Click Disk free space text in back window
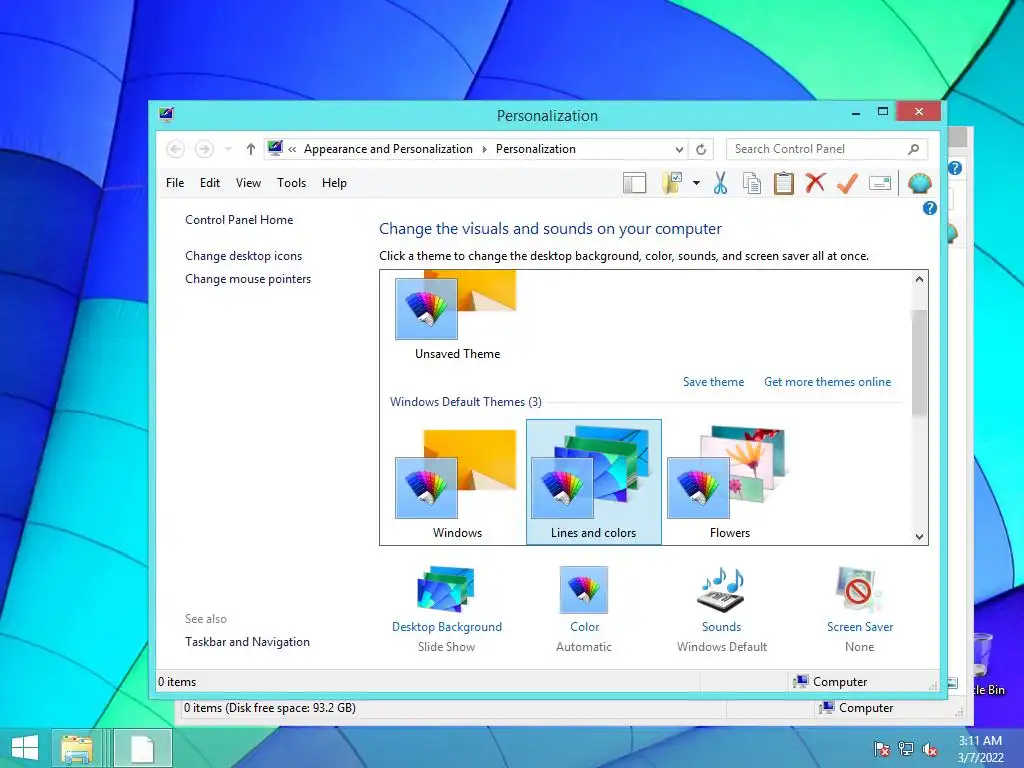Image resolution: width=1024 pixels, height=768 pixels. pyautogui.click(x=270, y=708)
